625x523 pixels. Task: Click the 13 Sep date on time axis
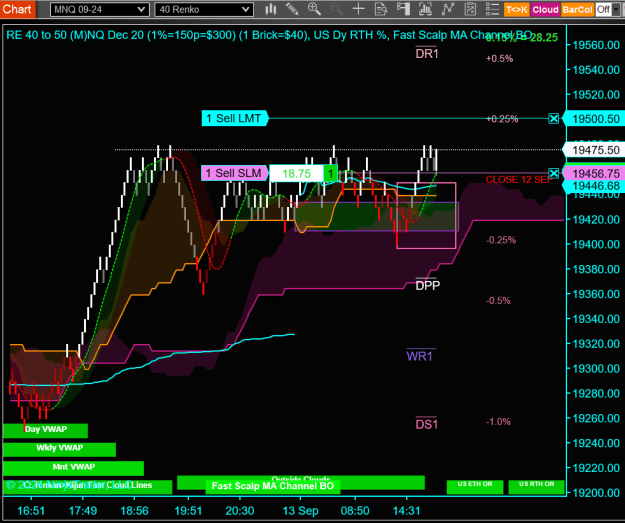pyautogui.click(x=300, y=511)
